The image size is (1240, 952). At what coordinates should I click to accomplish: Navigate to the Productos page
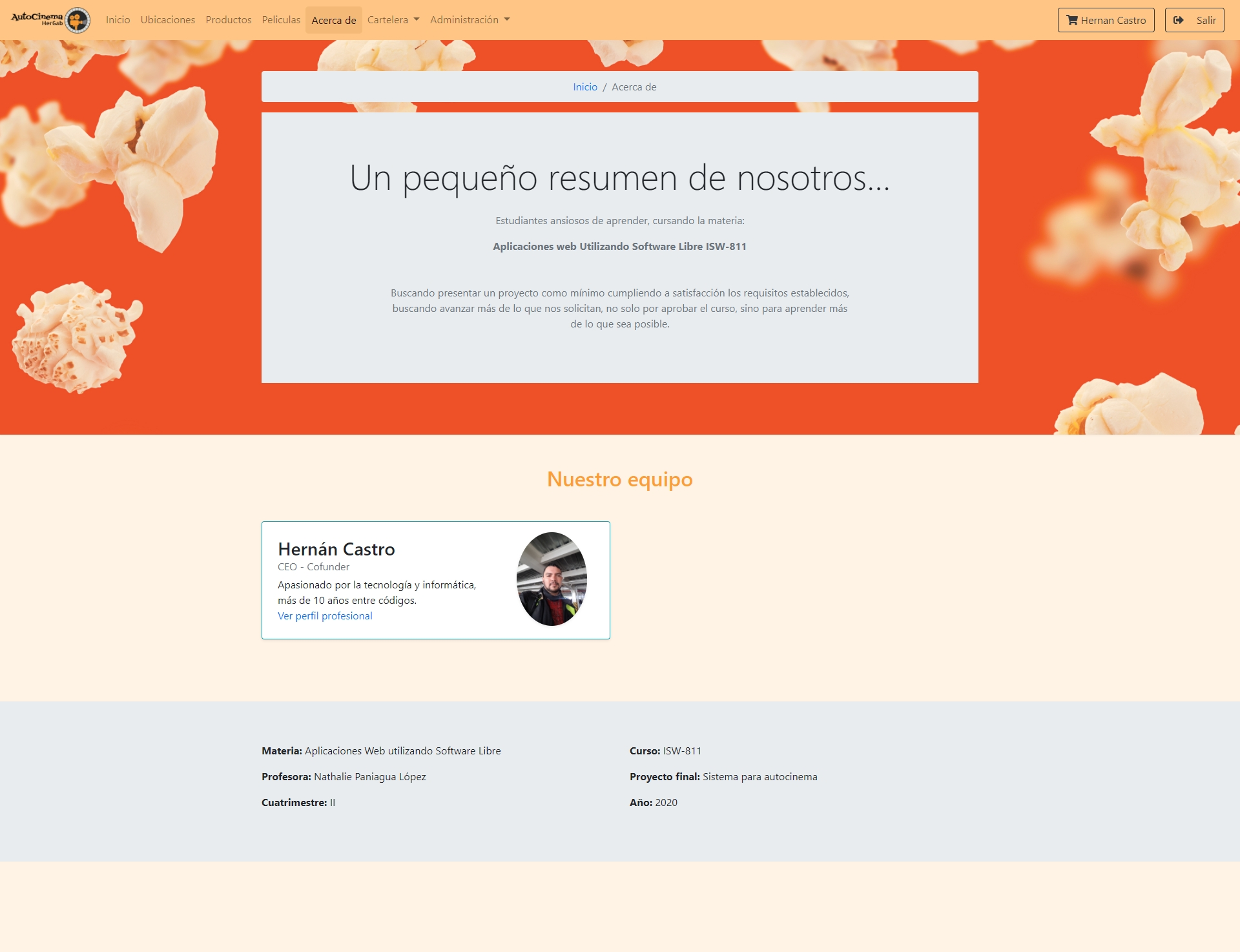[x=228, y=19]
